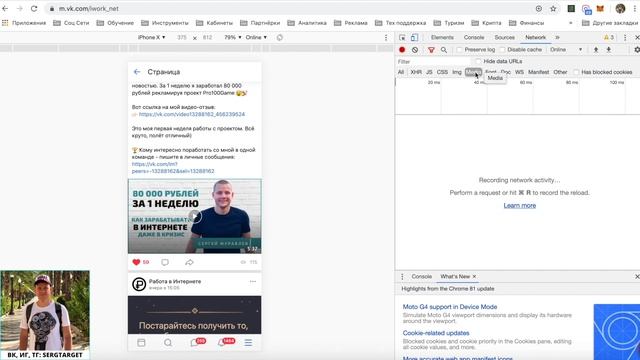Open the 79% zoom dropdown
Viewport: 640px width, 360px height.
click(x=232, y=37)
